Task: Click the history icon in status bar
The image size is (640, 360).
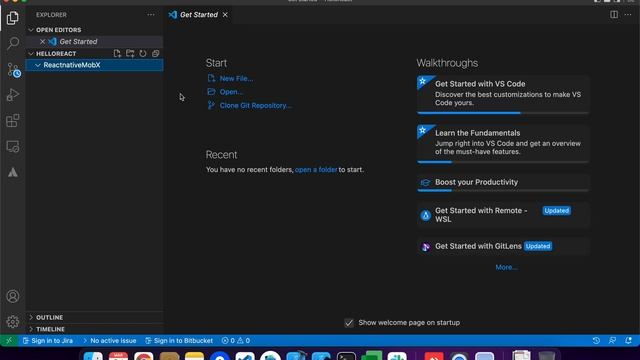Action: (x=596, y=340)
